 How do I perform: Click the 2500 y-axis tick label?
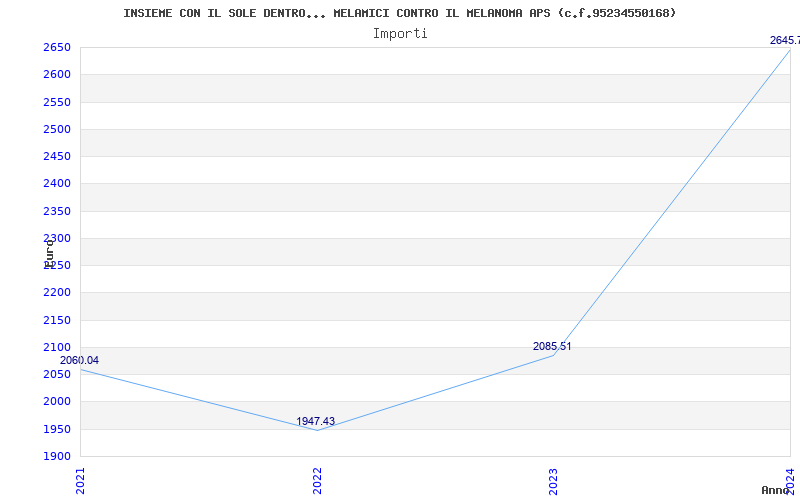[x=57, y=129]
